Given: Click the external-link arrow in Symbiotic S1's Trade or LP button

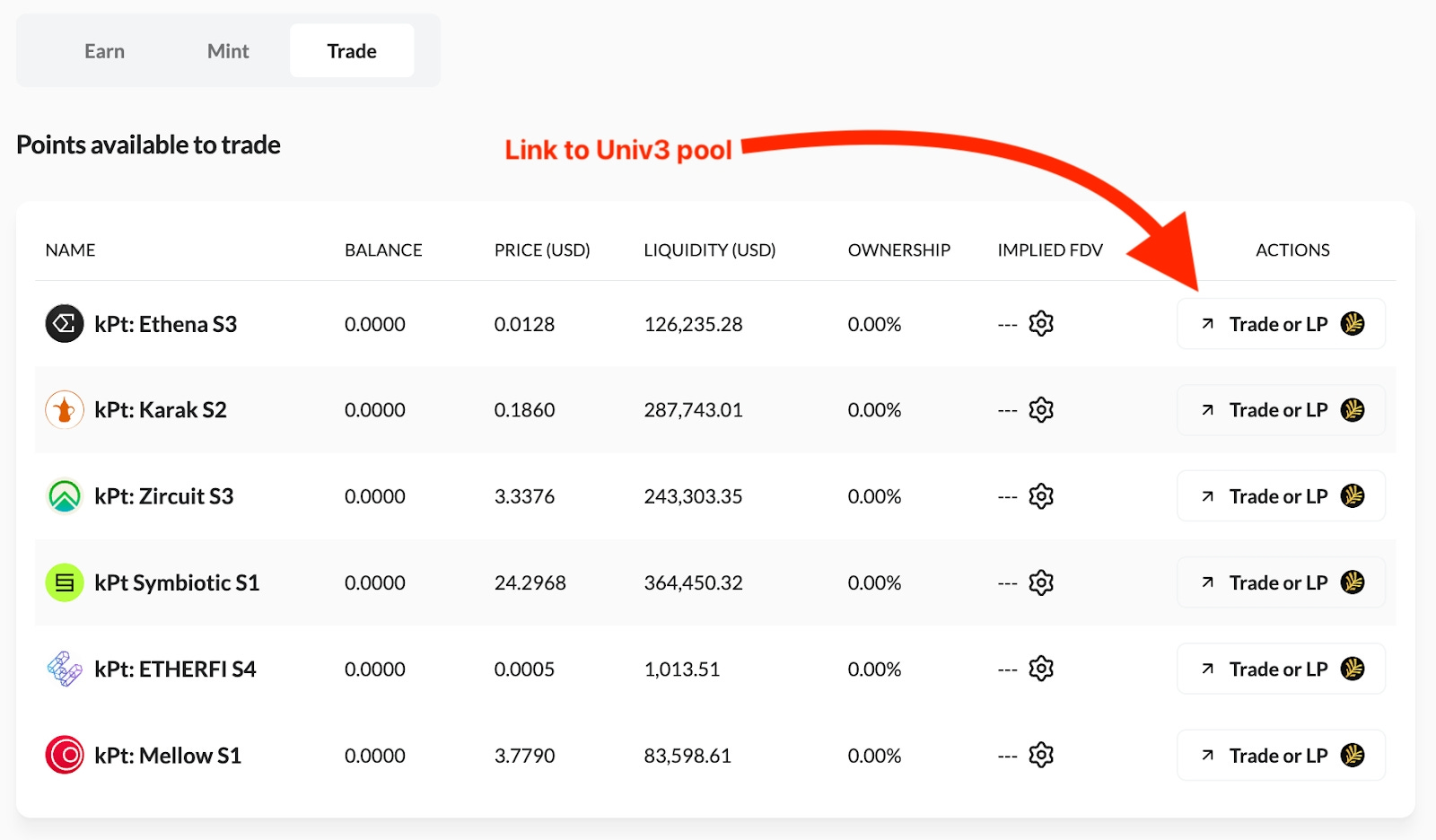Looking at the screenshot, I should pos(1208,582).
